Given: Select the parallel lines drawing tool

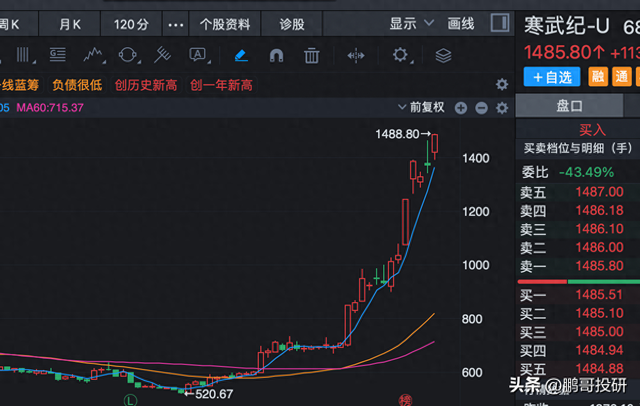Looking at the screenshot, I should point(23,55).
